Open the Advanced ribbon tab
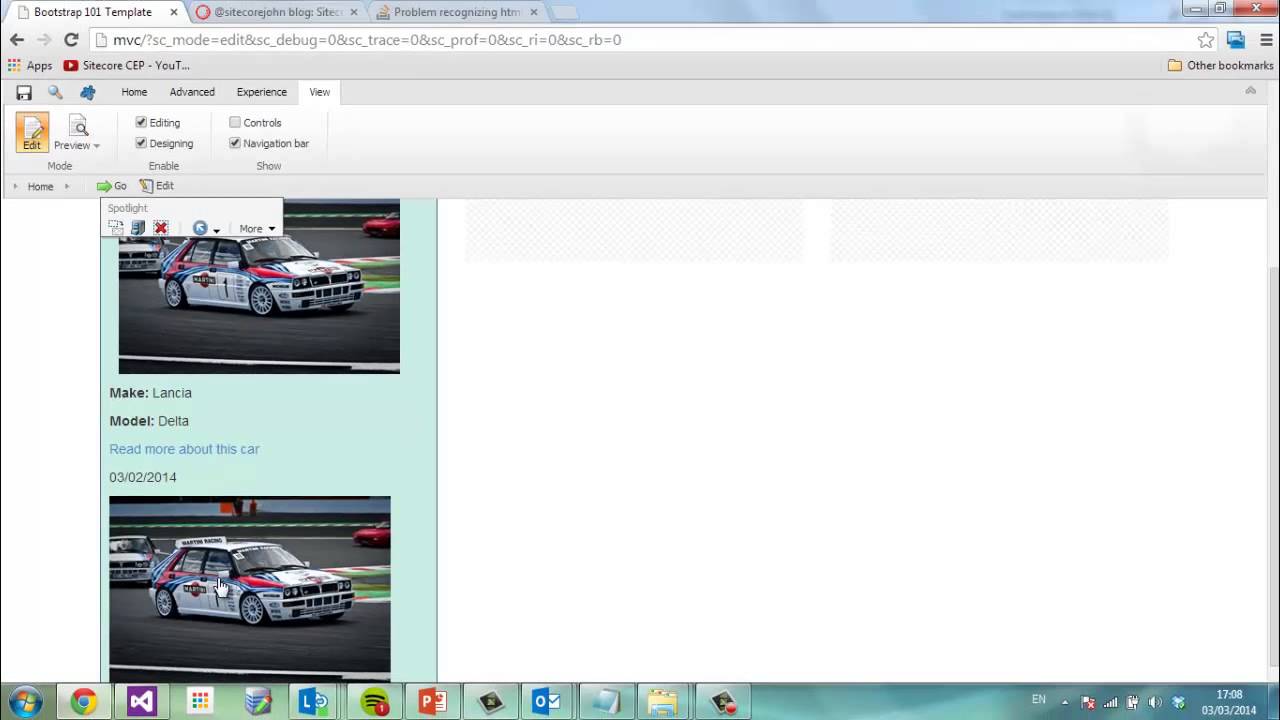Viewport: 1280px width, 720px height. 192,92
